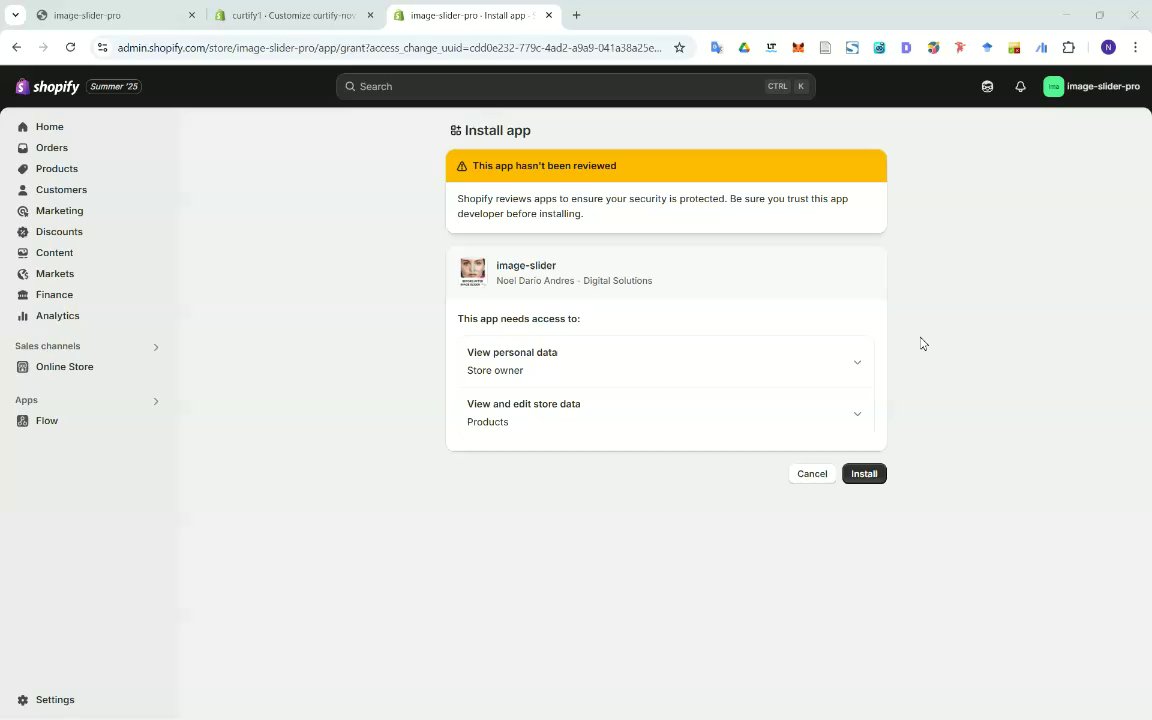Open Chrome Extensions puzzle menu
This screenshot has height=720, width=1152.
click(1069, 48)
